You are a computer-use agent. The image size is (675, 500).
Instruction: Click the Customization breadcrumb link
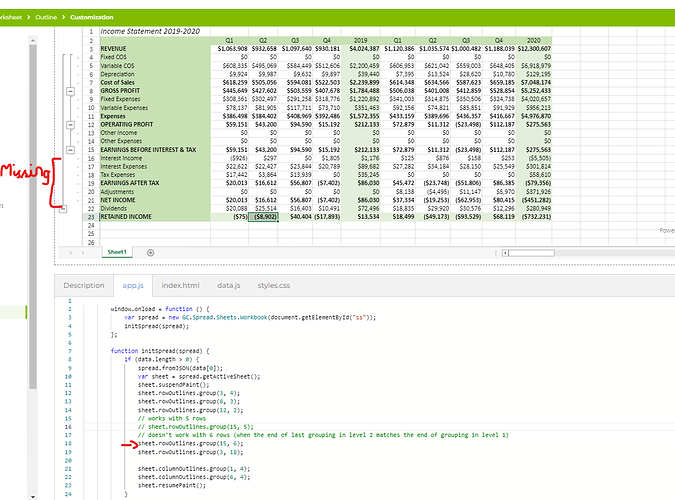(x=91, y=18)
